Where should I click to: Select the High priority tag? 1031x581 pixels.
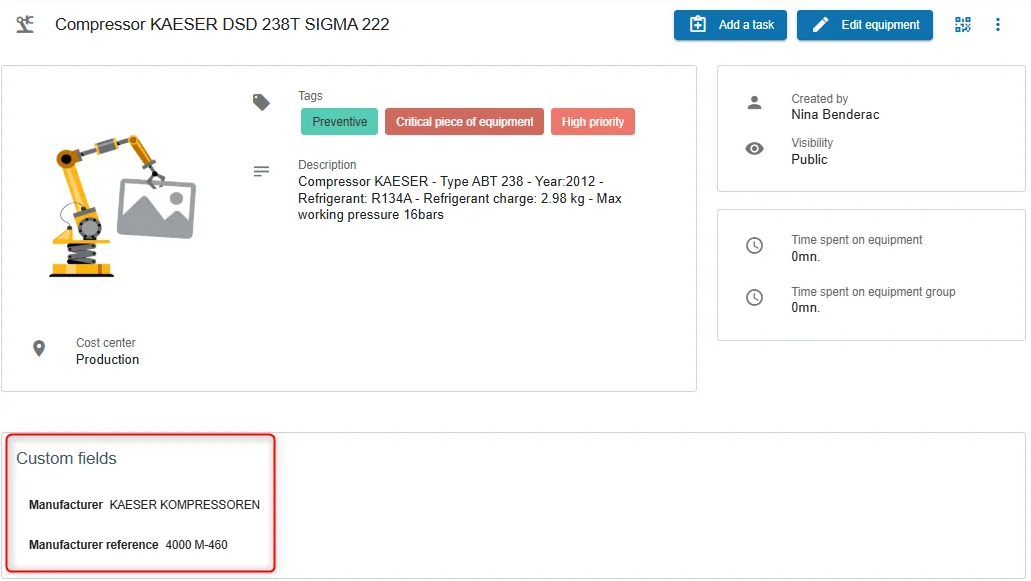(x=592, y=122)
